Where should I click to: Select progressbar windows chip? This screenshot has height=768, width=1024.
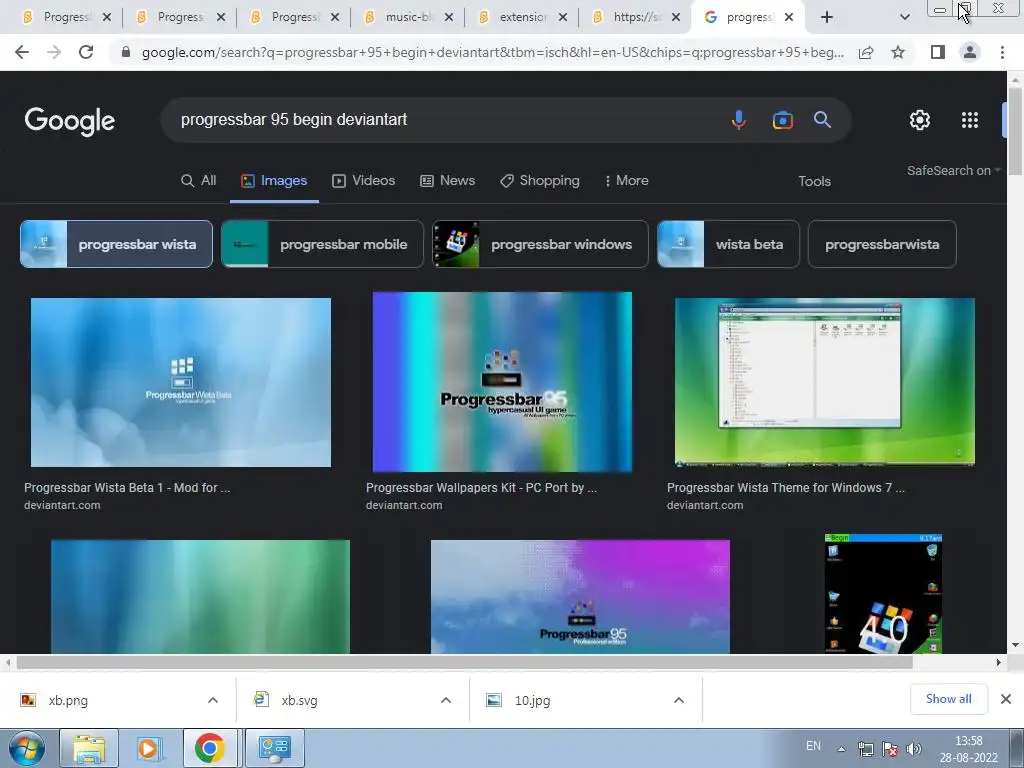click(541, 244)
